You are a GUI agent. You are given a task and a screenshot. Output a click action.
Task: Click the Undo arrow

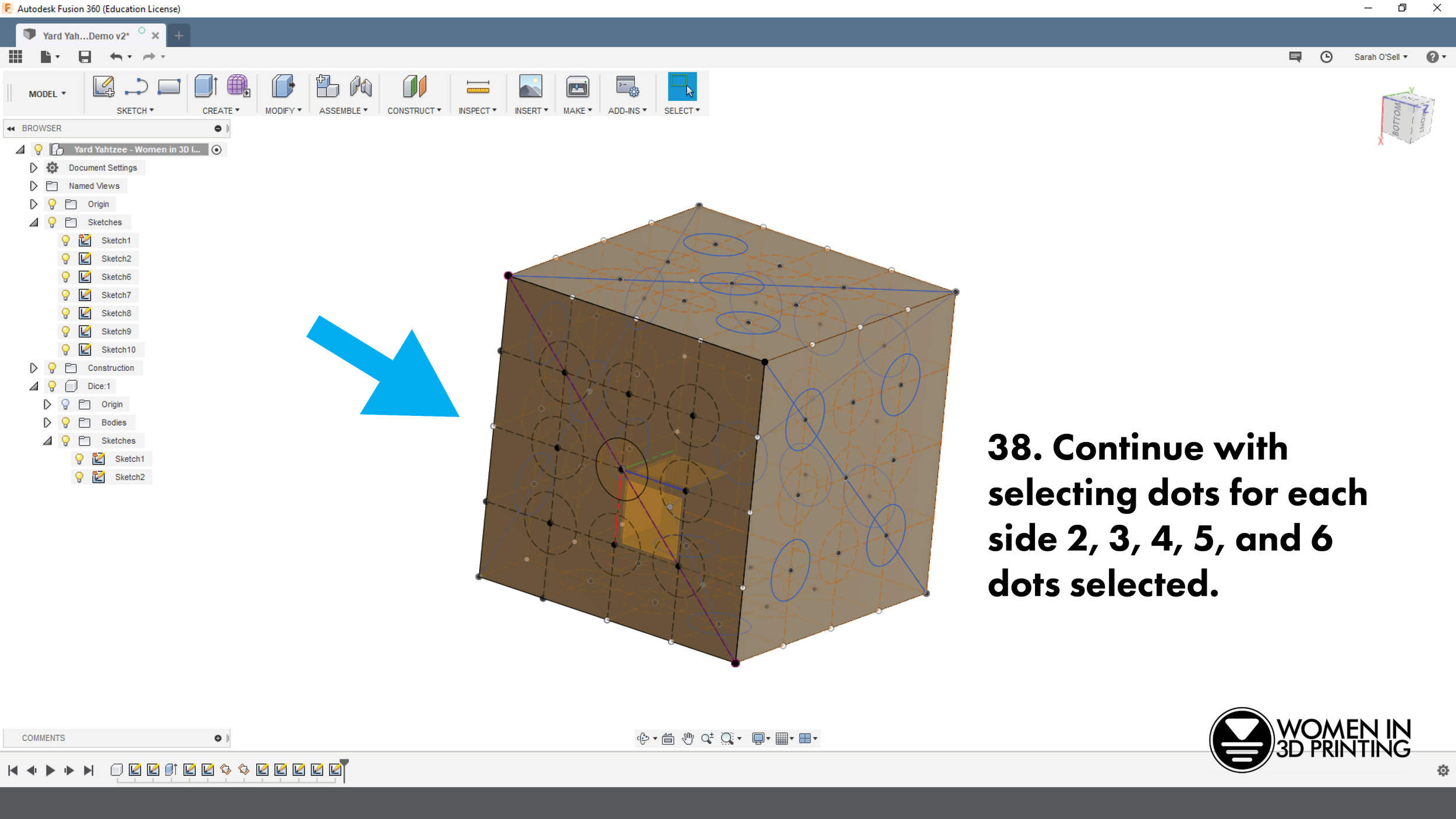[x=116, y=57]
